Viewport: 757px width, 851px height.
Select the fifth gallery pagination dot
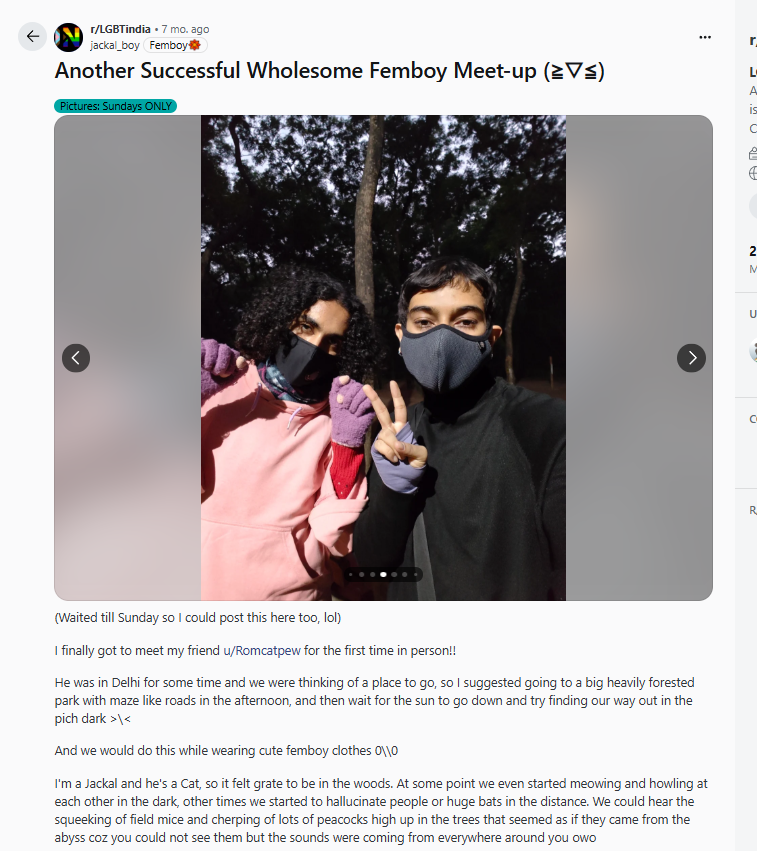394,574
